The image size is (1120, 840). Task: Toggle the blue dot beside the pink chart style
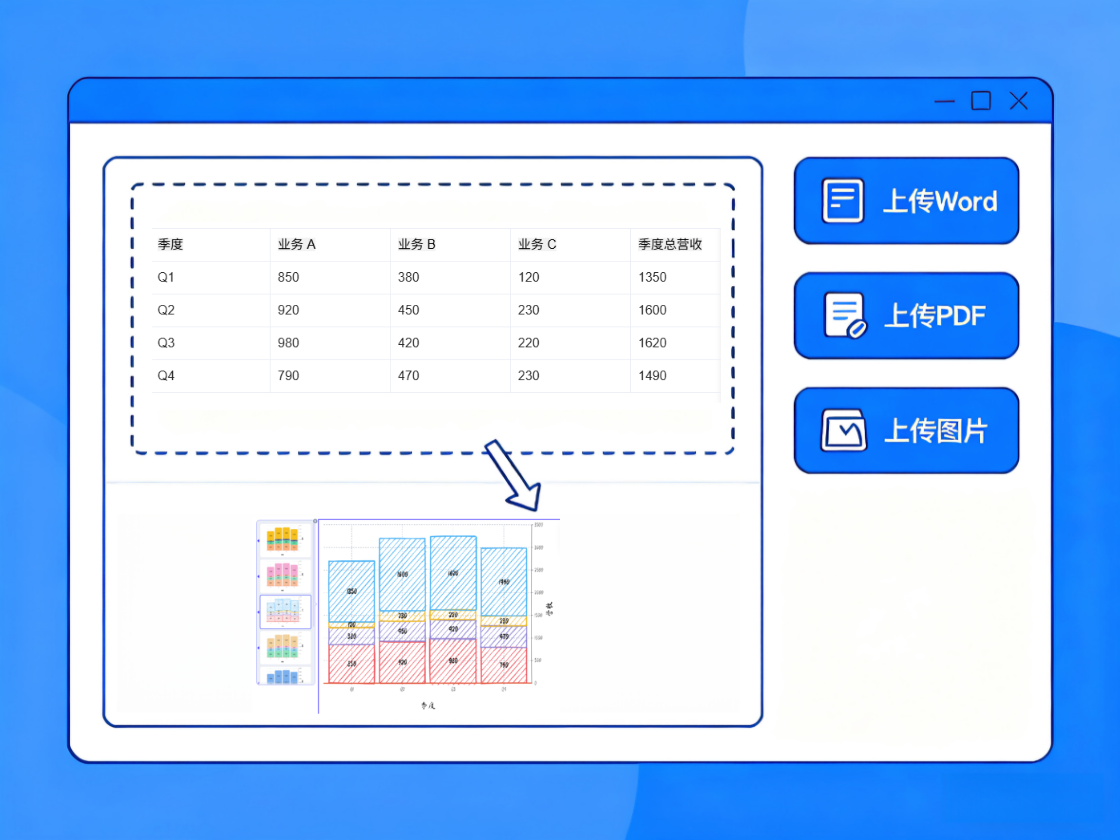(x=258, y=577)
